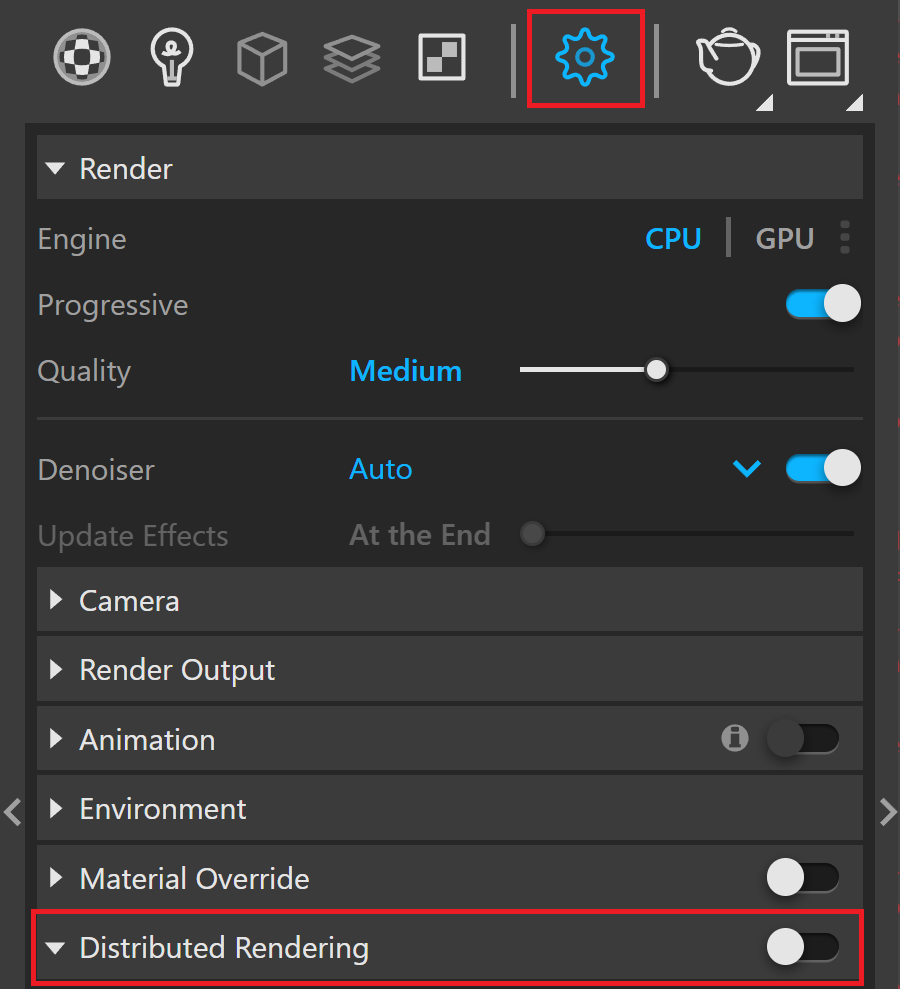
Task: Click the Update Effects label
Action: pyautogui.click(x=132, y=536)
